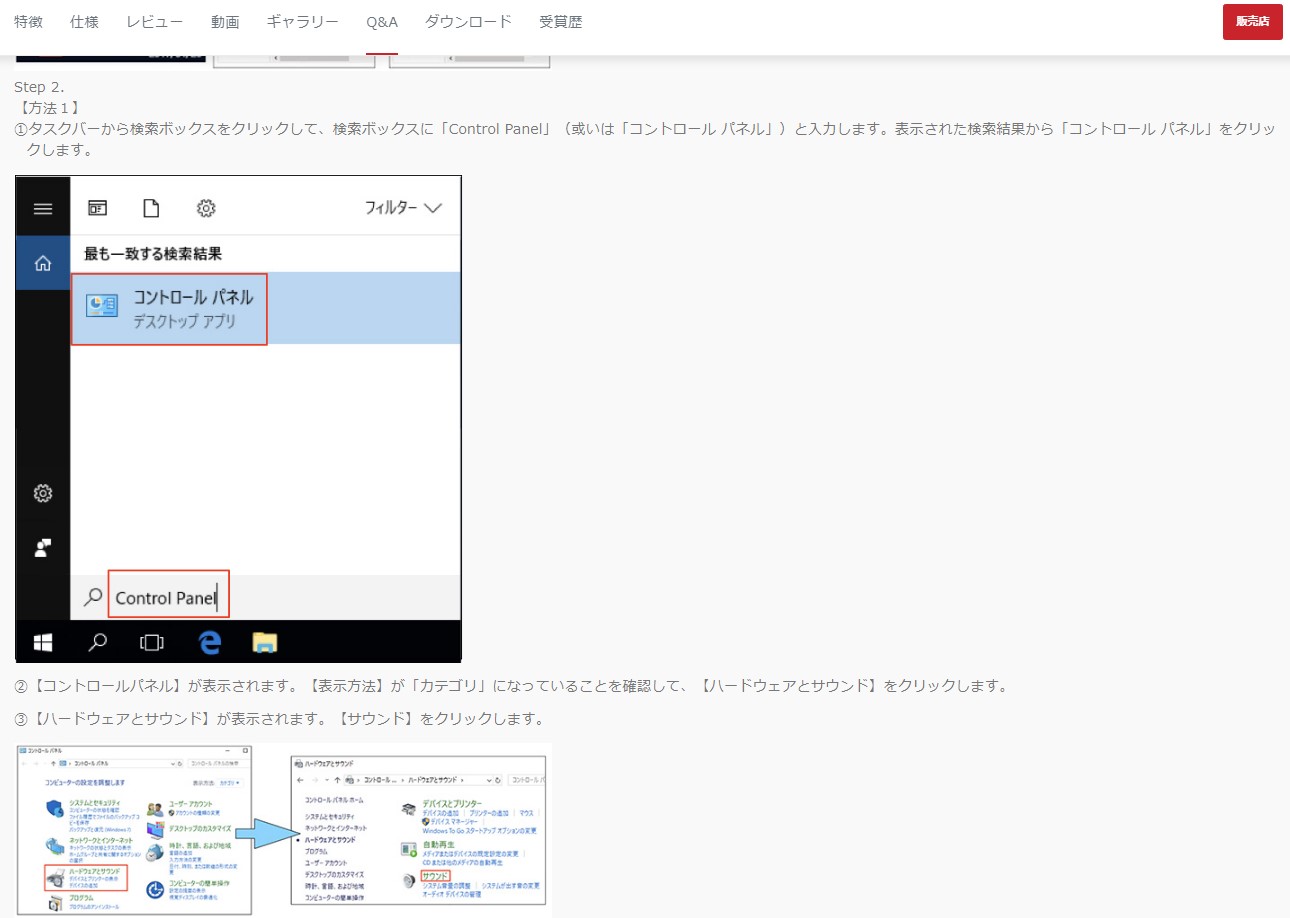The height and width of the screenshot is (918, 1290).
Task: Open the 動画 tab
Action: point(225,21)
